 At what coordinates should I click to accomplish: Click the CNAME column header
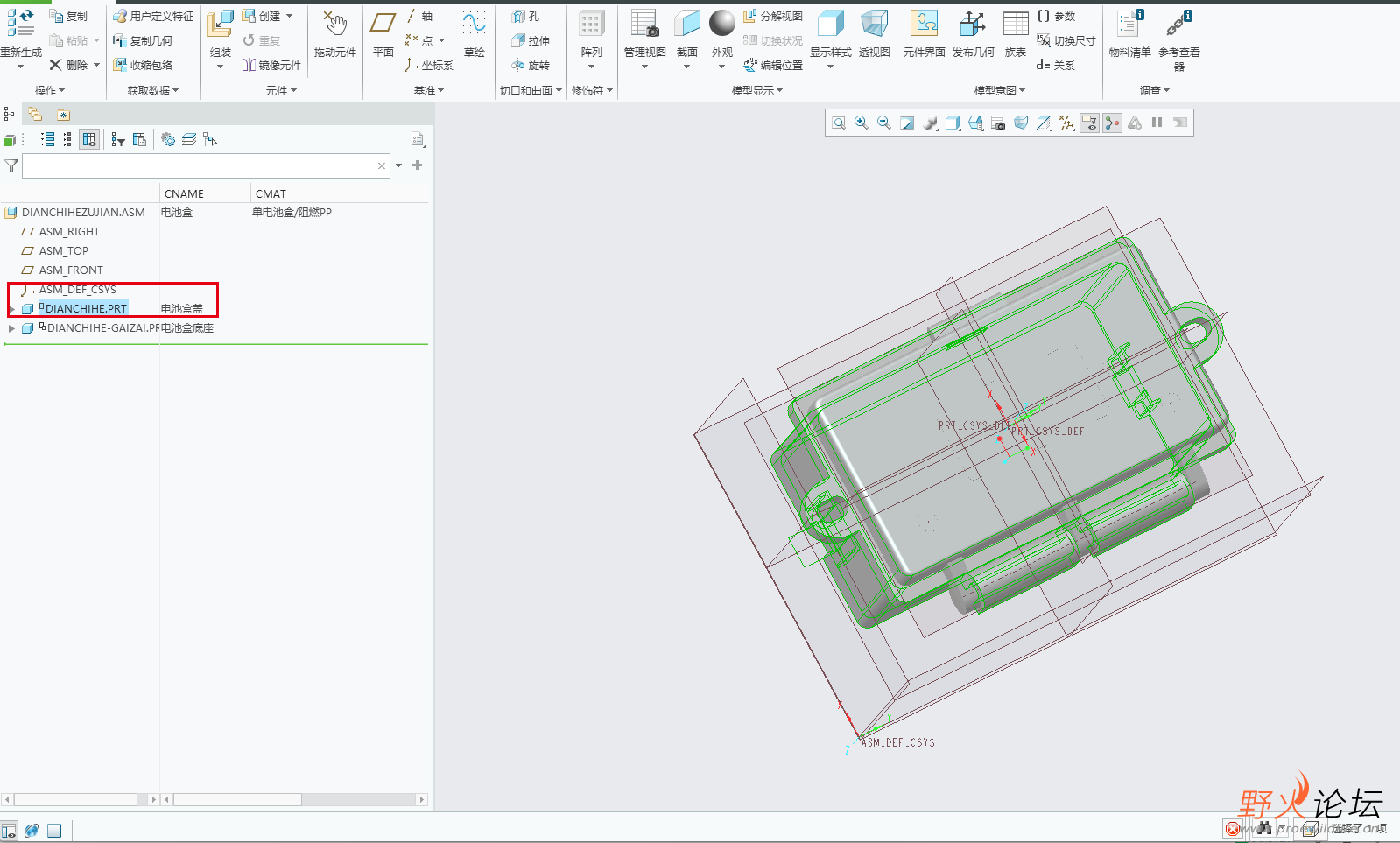coord(206,193)
